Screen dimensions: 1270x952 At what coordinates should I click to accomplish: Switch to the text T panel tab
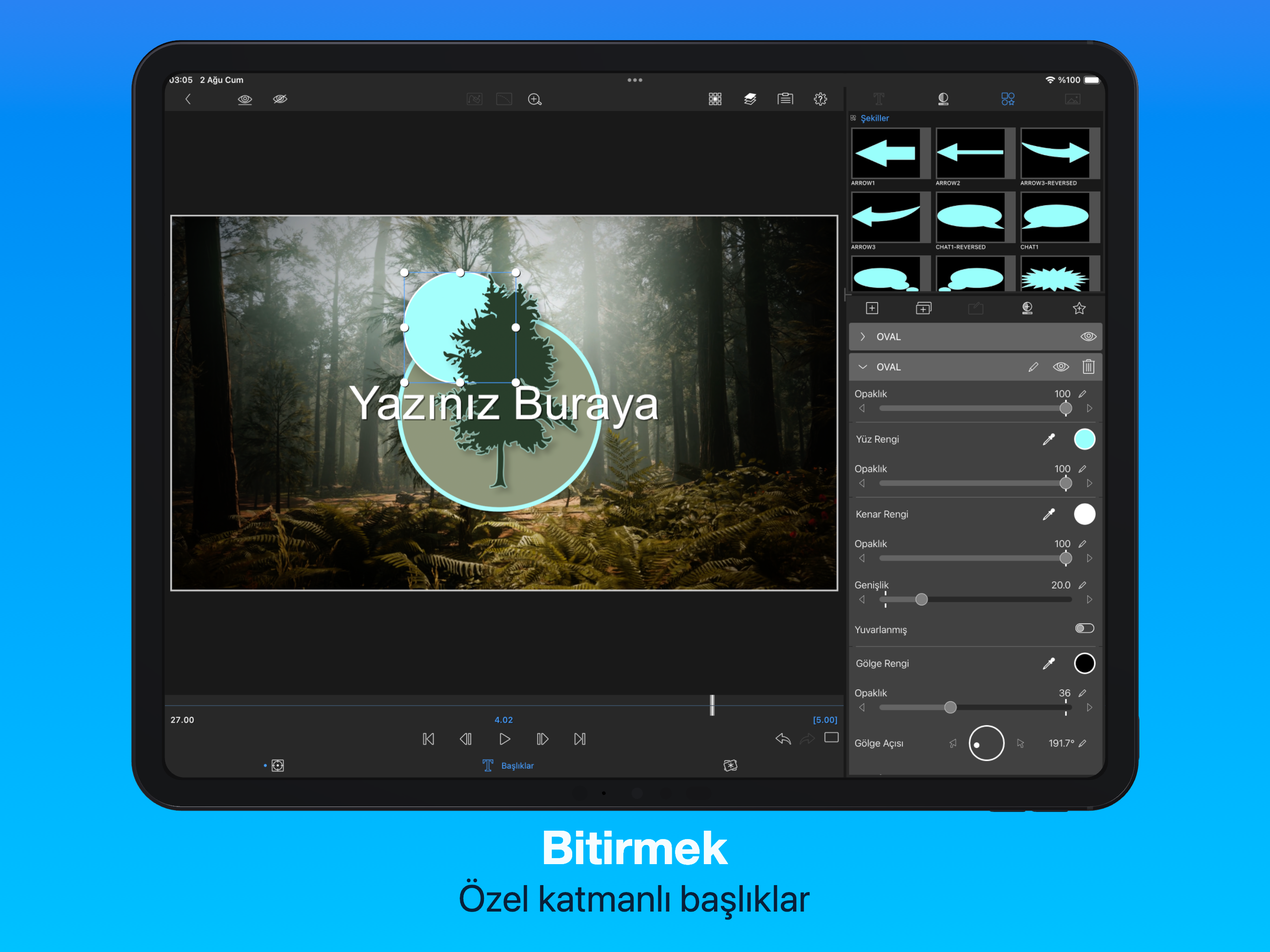click(879, 99)
